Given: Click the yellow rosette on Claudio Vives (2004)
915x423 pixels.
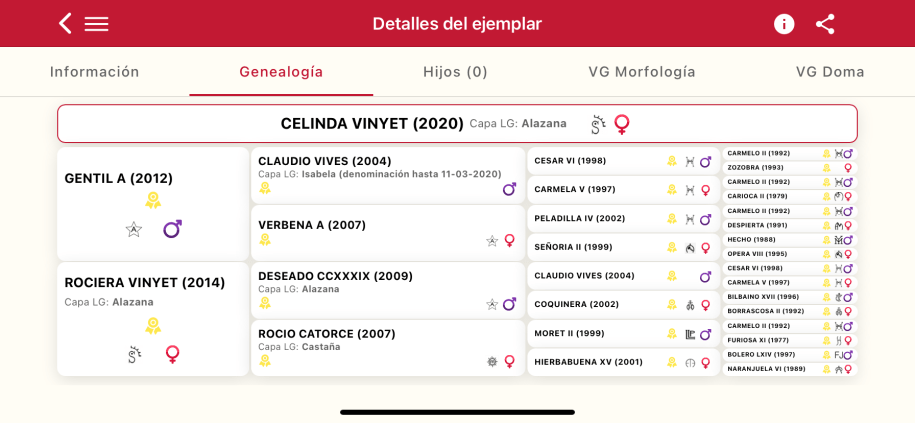Looking at the screenshot, I should click(x=265, y=188).
